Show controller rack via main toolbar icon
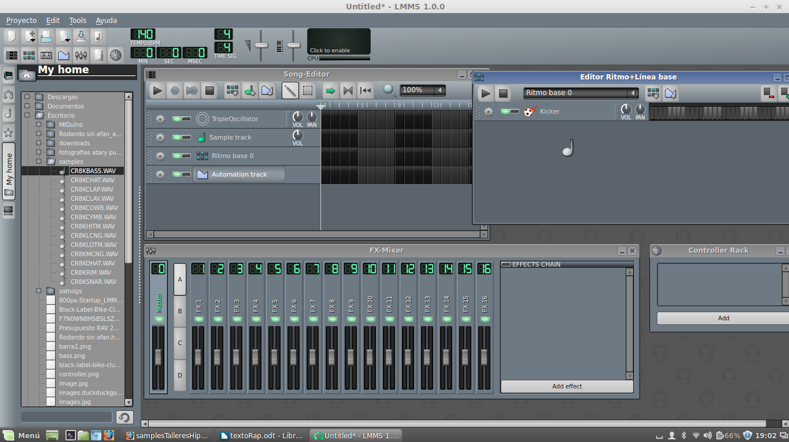The width and height of the screenshot is (789, 442). (x=116, y=55)
